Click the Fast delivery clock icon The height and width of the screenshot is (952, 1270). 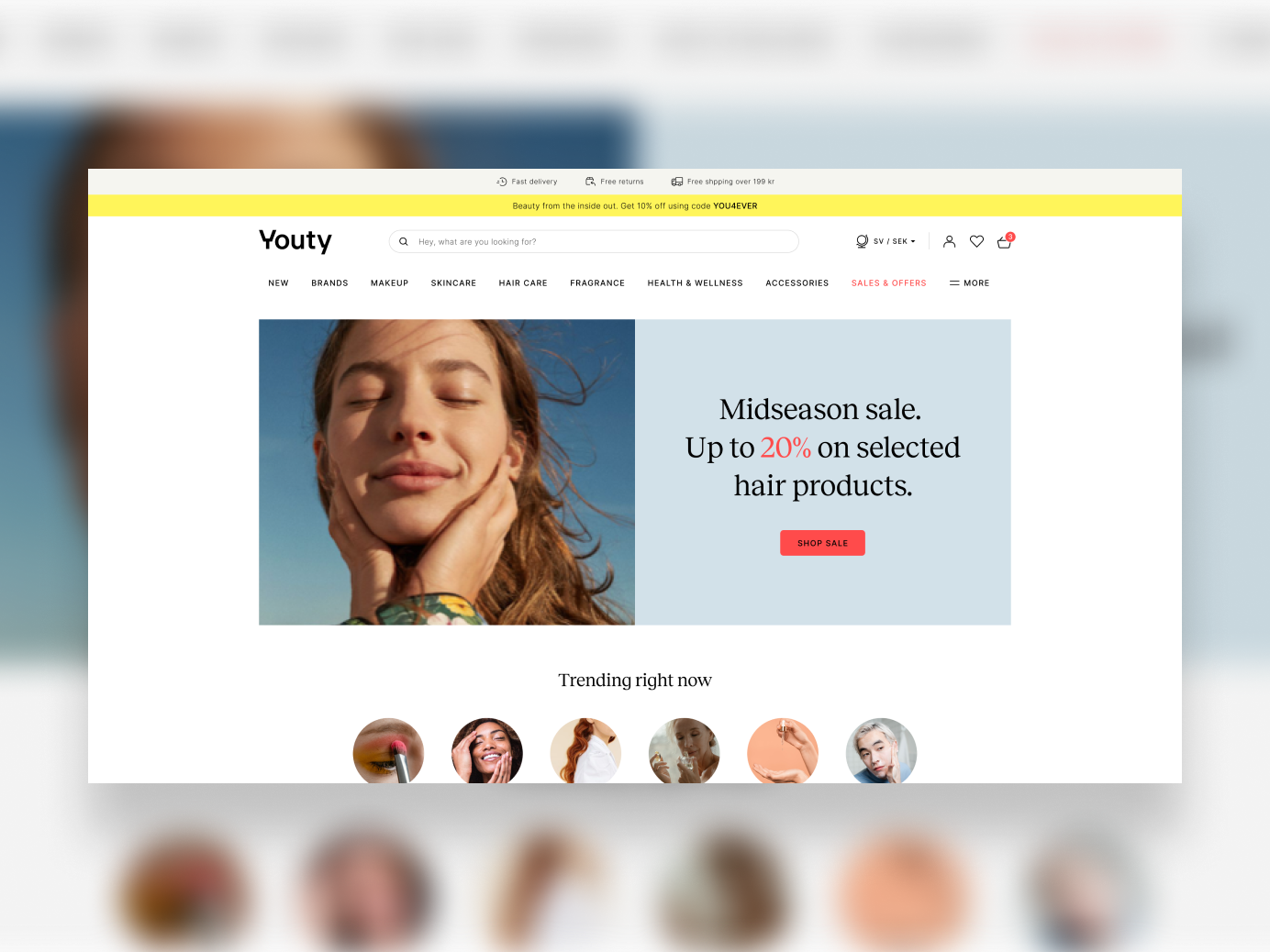pyautogui.click(x=502, y=182)
